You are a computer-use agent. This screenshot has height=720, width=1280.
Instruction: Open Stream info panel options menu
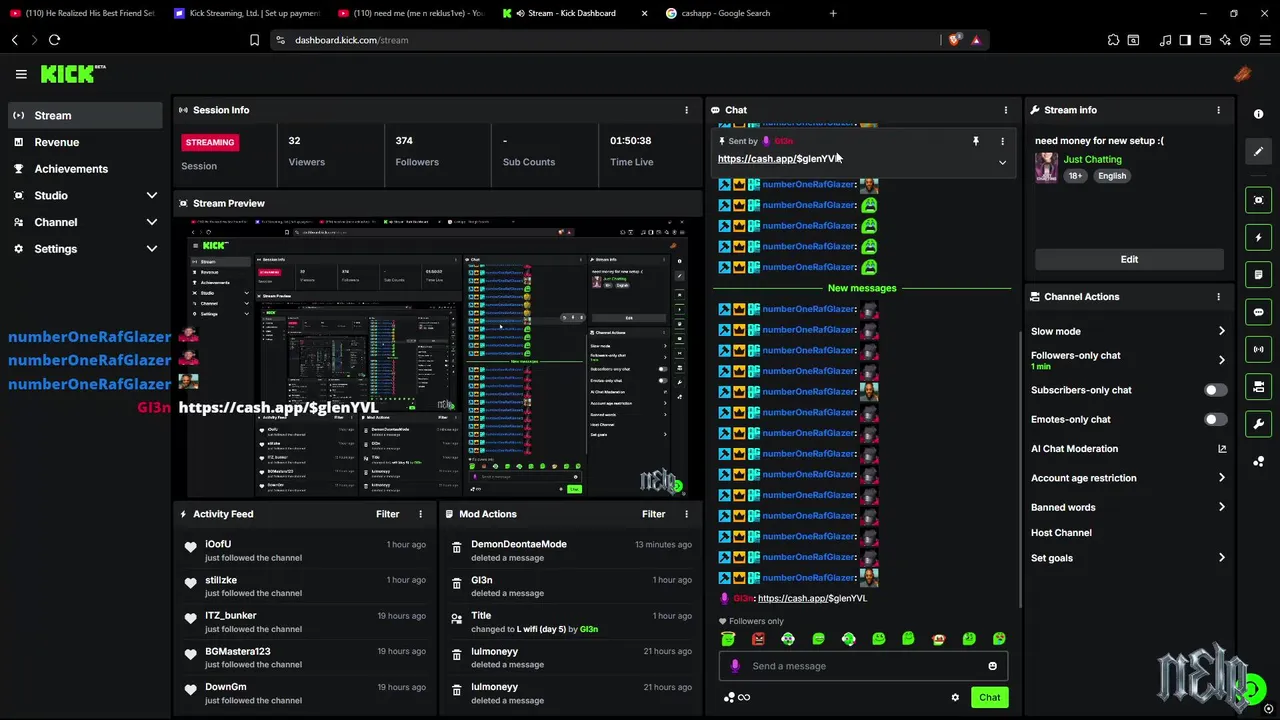1218,110
